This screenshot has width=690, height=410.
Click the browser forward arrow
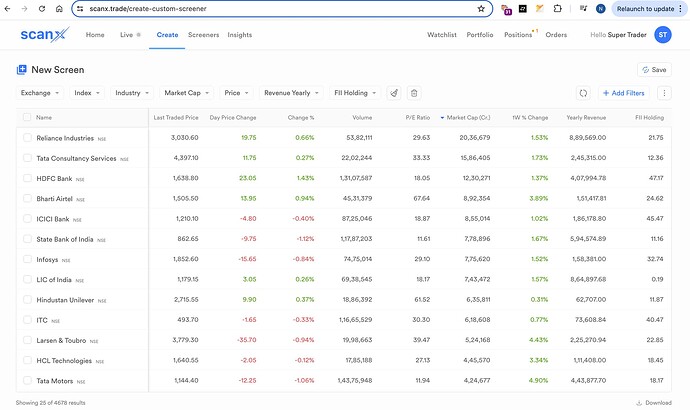pyautogui.click(x=25, y=8)
